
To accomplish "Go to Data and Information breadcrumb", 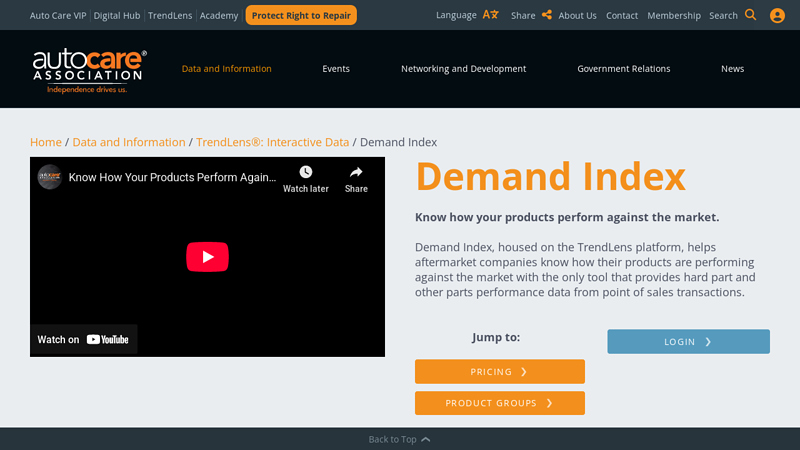I will 129,142.
